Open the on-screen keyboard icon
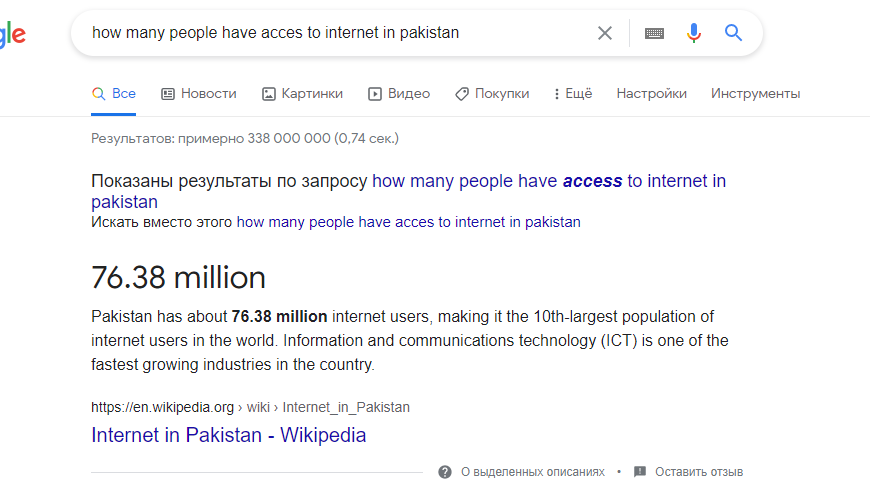 click(x=654, y=33)
